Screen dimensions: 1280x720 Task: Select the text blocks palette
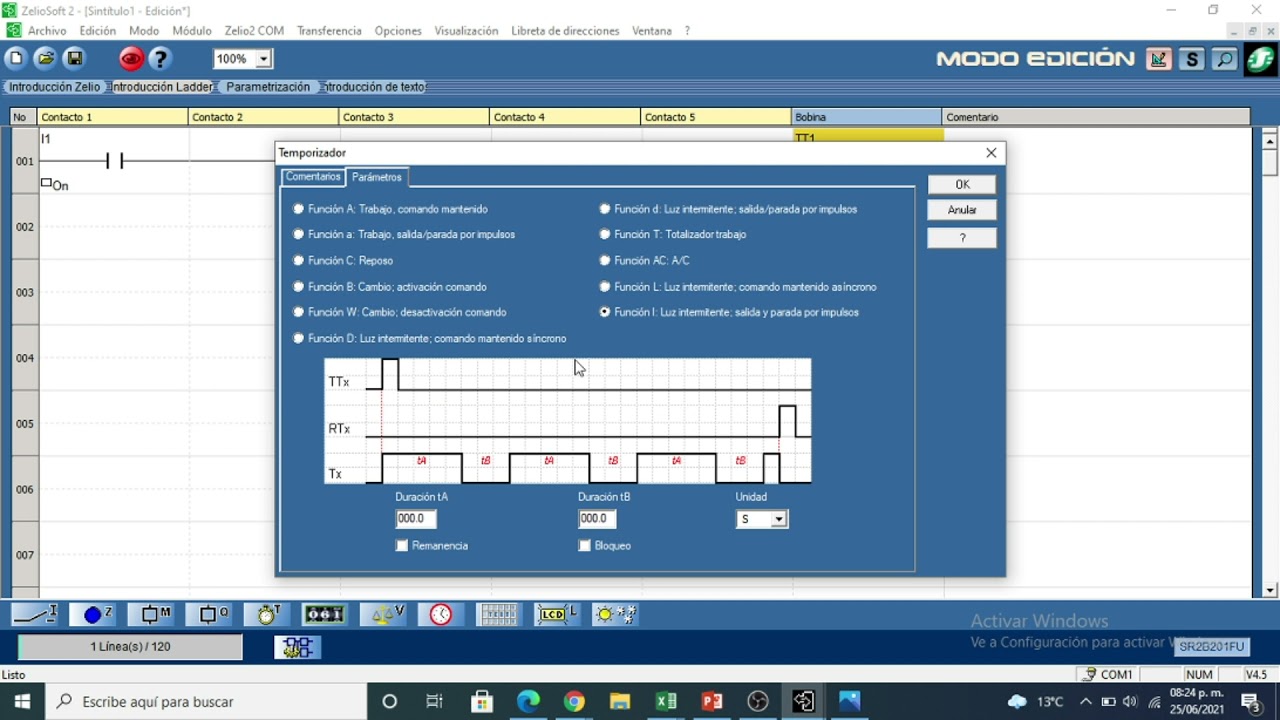498,614
